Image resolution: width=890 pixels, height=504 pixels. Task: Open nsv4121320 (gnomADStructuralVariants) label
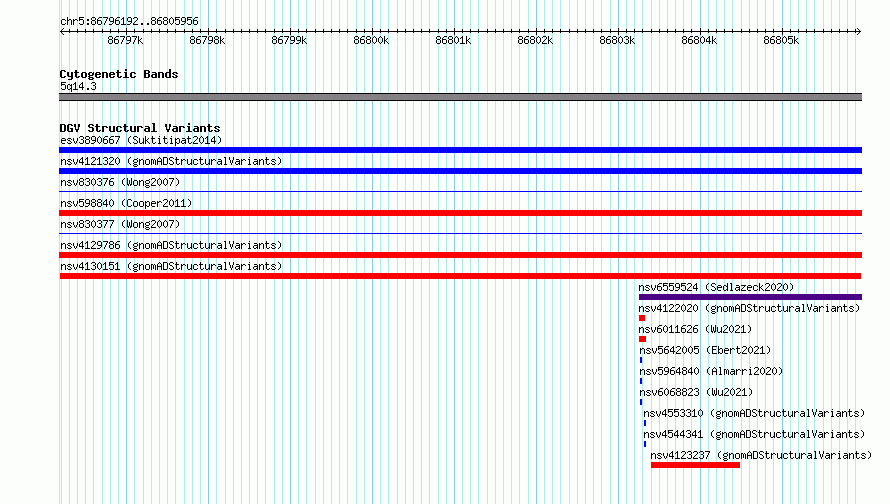tap(171, 161)
